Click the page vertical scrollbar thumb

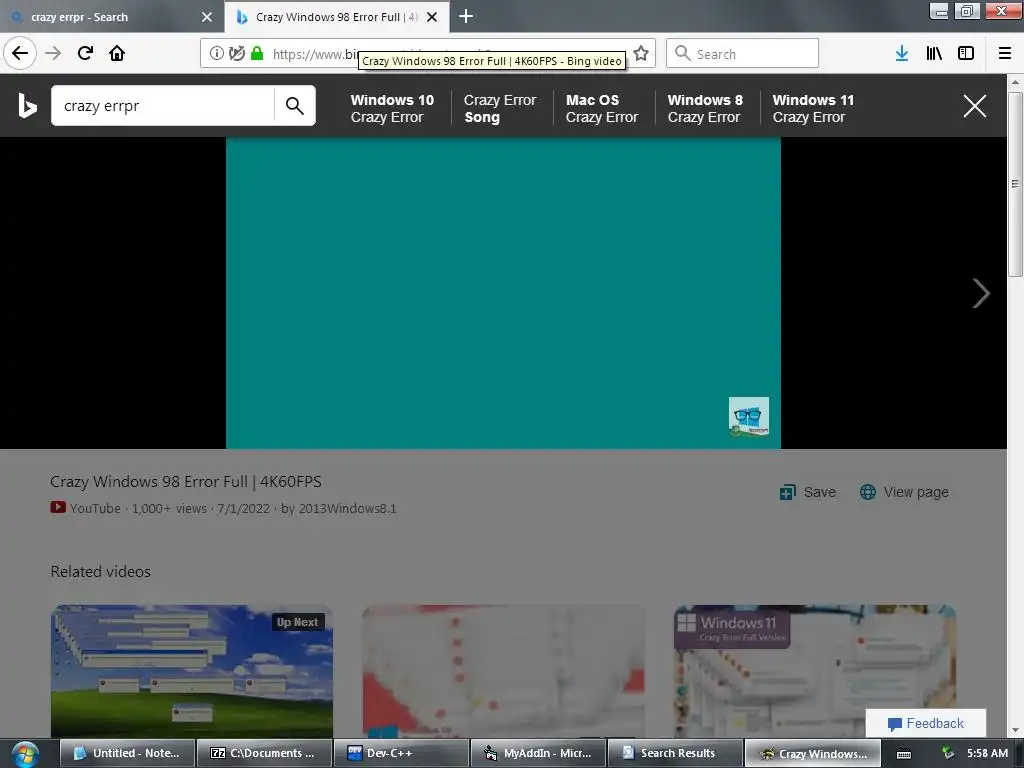tap(1015, 184)
